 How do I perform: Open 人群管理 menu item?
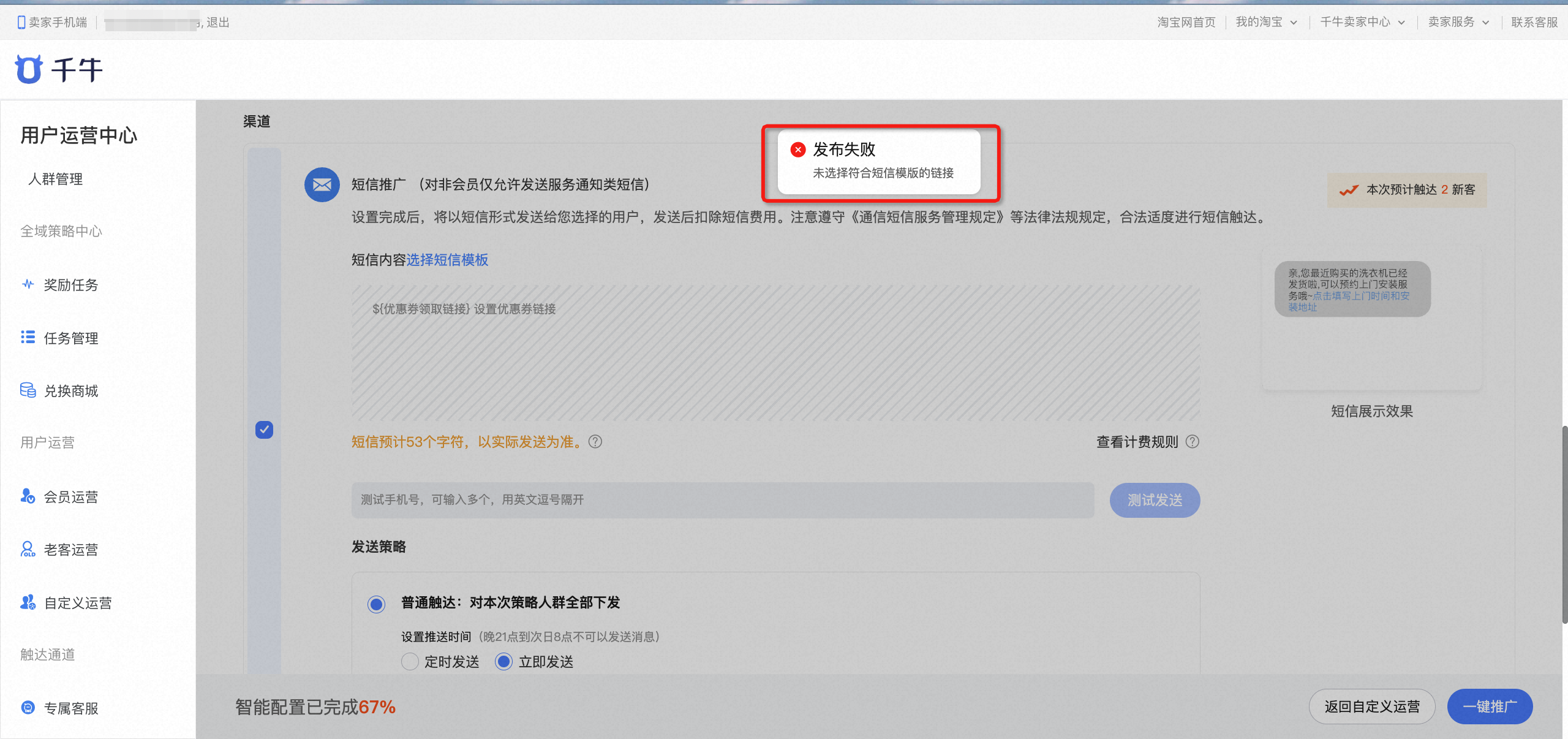pyautogui.click(x=55, y=179)
